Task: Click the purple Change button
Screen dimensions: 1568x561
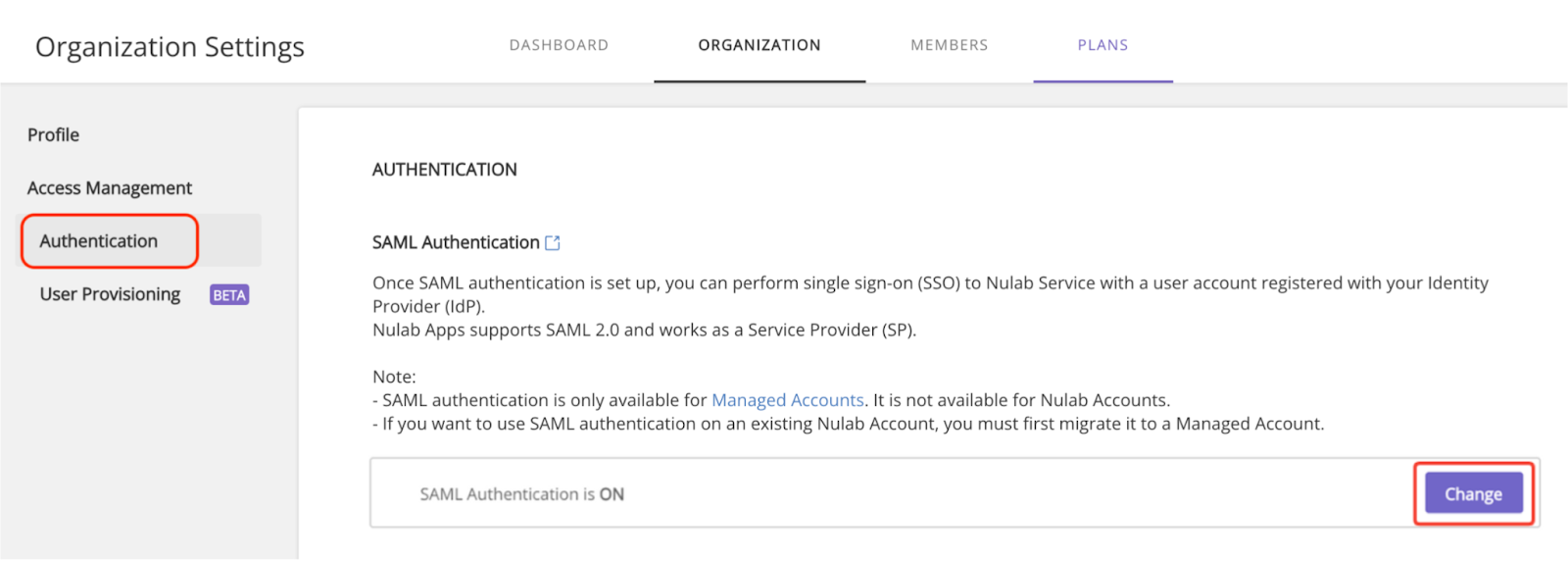Action: (1473, 493)
